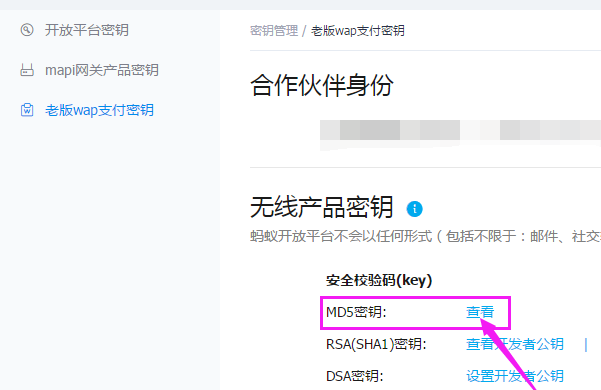Click the 安全校验码(key) label
The width and height of the screenshot is (601, 390).
point(379,280)
